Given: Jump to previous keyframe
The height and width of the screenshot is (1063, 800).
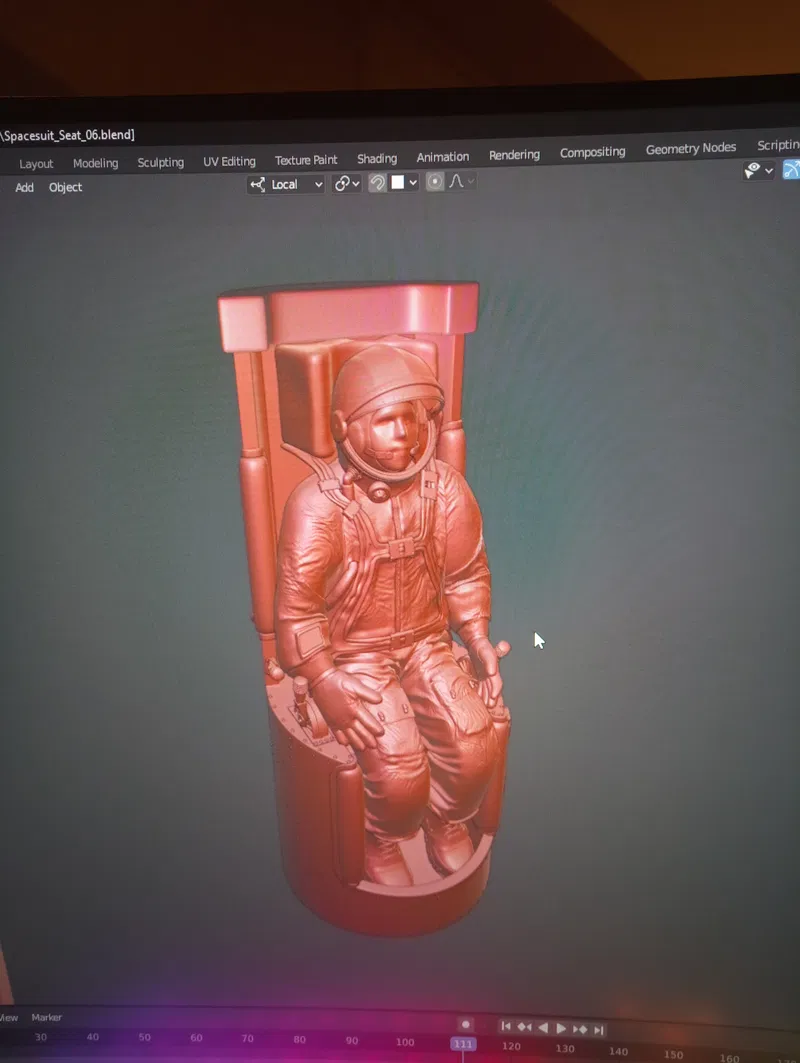Looking at the screenshot, I should [x=524, y=1027].
